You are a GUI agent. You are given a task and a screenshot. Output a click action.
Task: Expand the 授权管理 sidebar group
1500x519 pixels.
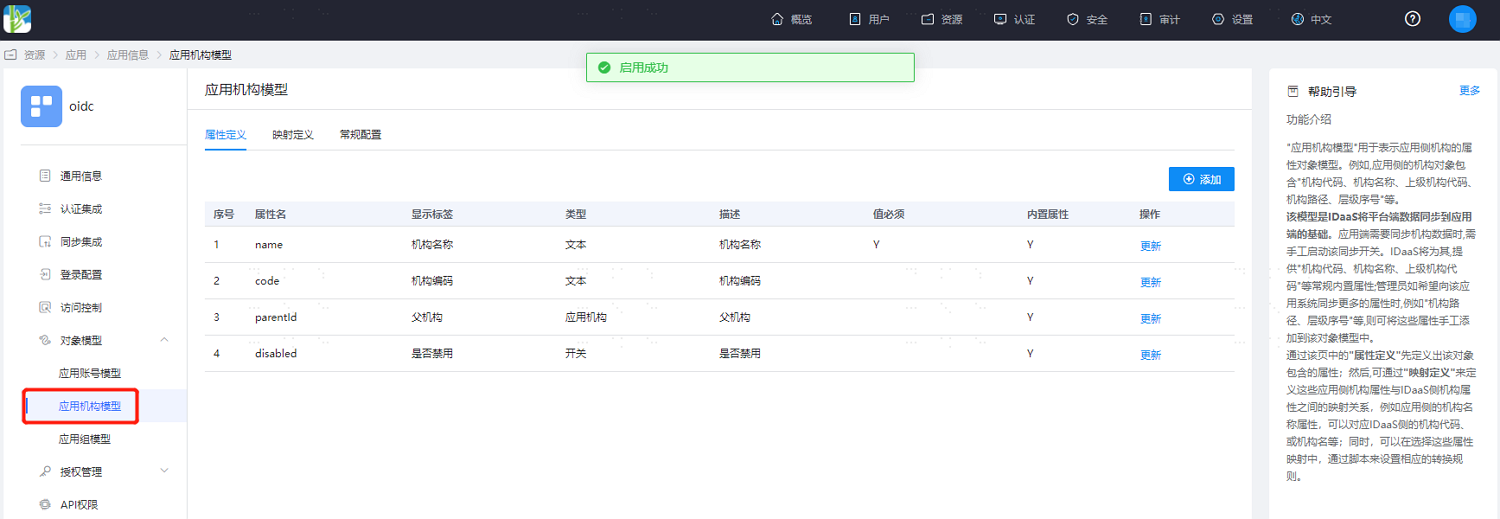pos(164,471)
